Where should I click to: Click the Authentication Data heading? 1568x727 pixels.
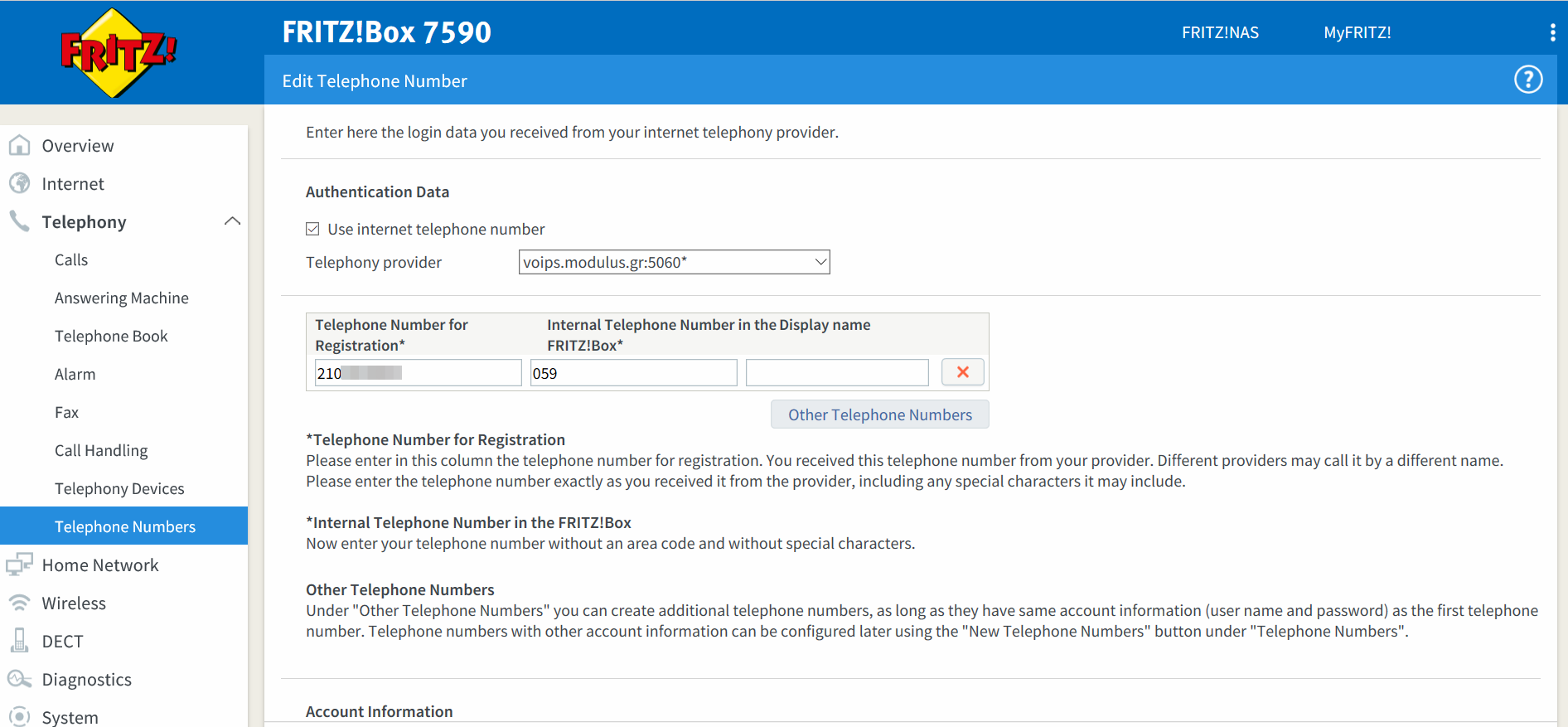377,192
